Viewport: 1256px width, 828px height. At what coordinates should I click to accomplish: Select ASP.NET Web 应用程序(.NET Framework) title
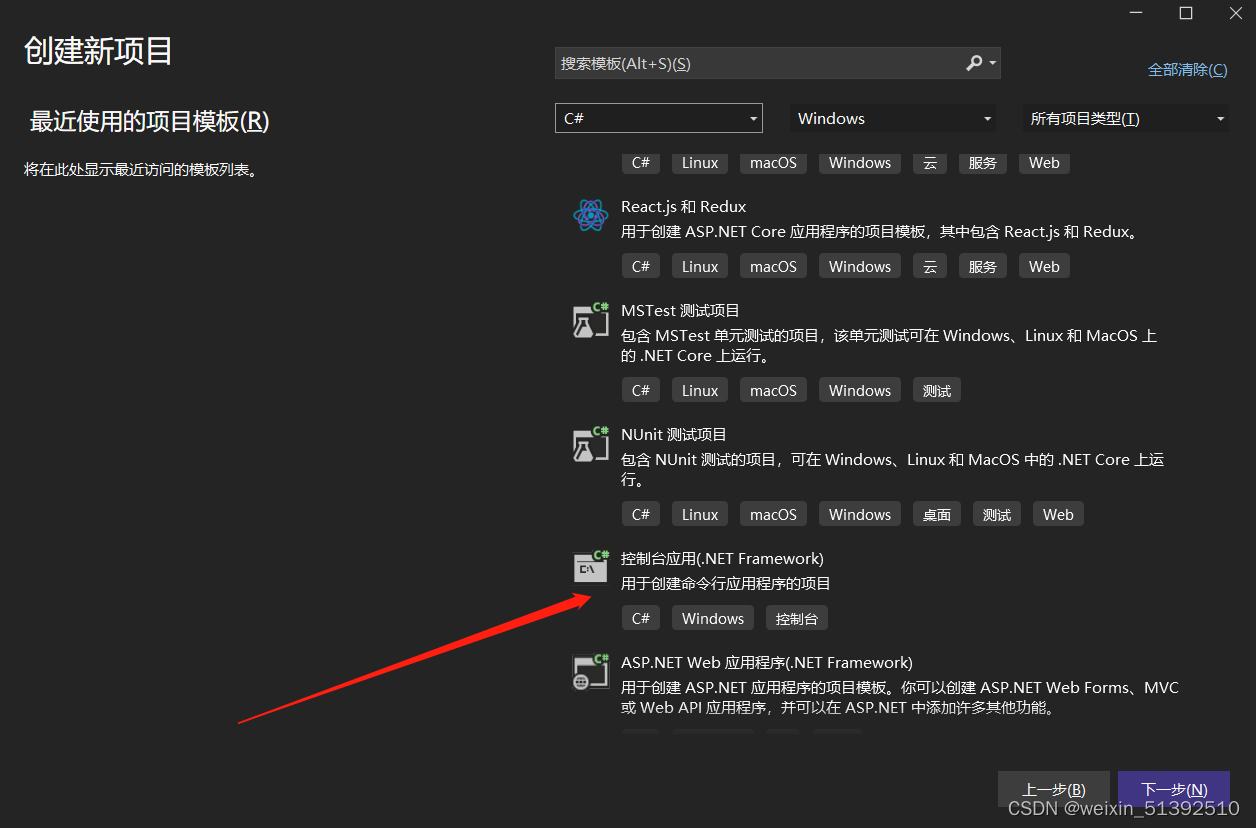point(767,662)
